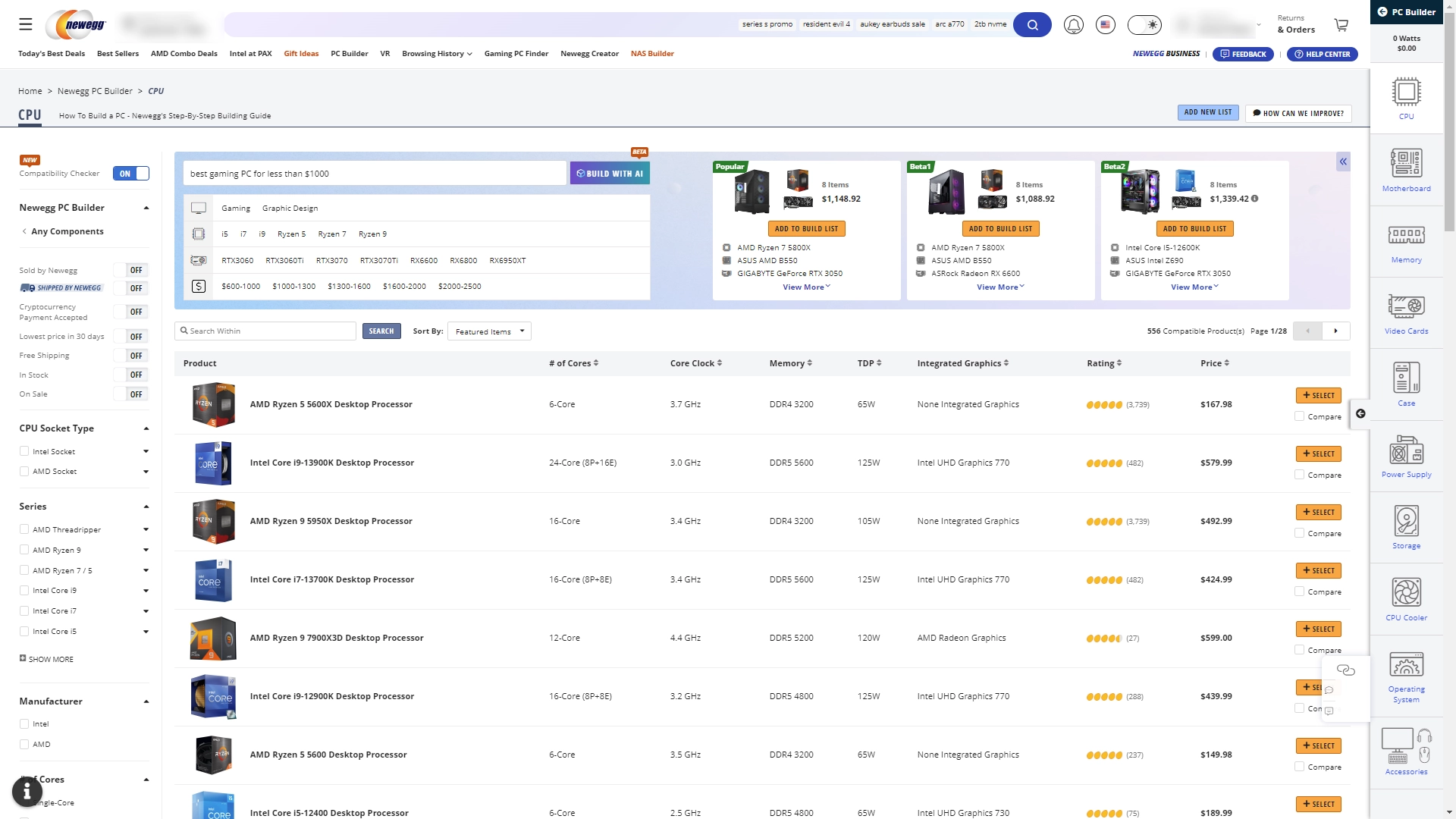Turn off the Compatibility Checker toggle
This screenshot has height=819, width=1456.
point(130,174)
